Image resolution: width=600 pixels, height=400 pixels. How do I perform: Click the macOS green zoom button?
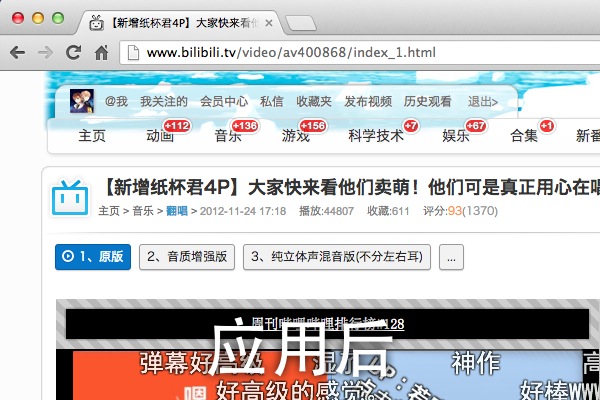click(x=58, y=18)
